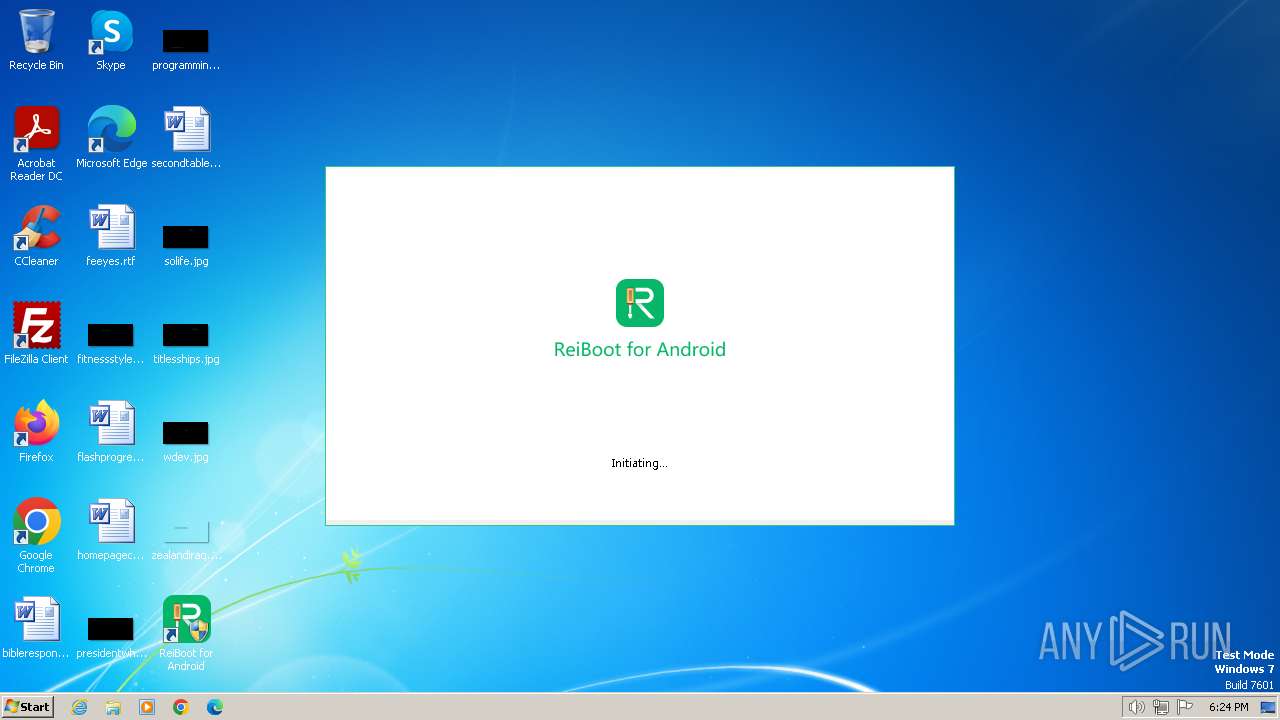The width and height of the screenshot is (1280, 720).
Task: Open the Recycle Bin desktop icon
Action: (36, 40)
